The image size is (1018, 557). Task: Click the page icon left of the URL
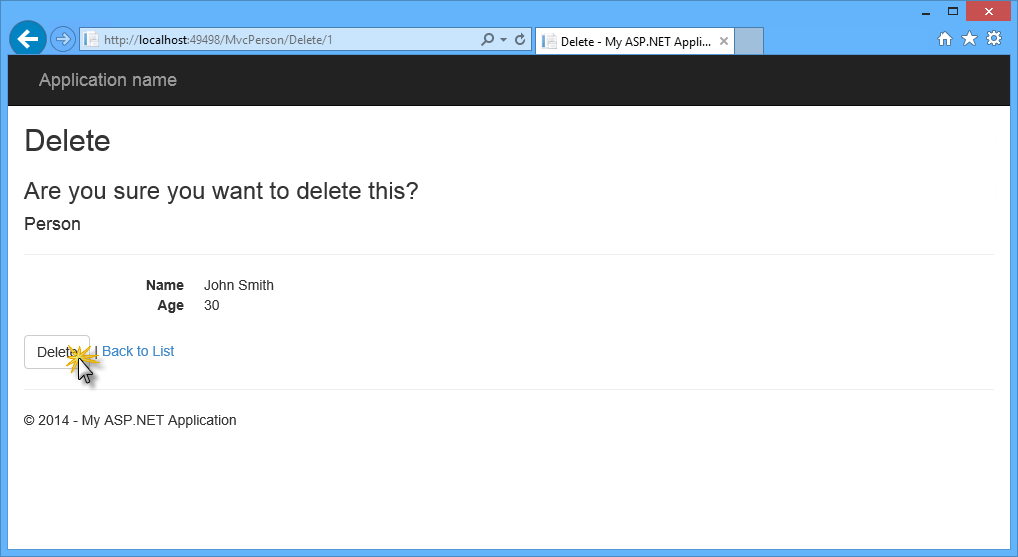coord(91,40)
